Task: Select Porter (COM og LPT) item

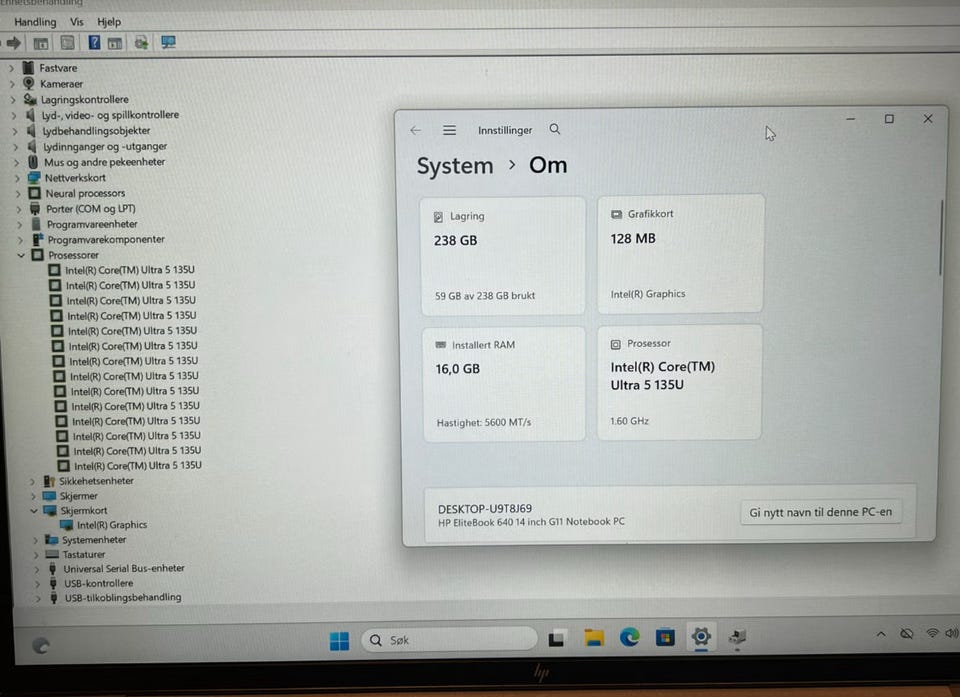Action: coord(91,209)
